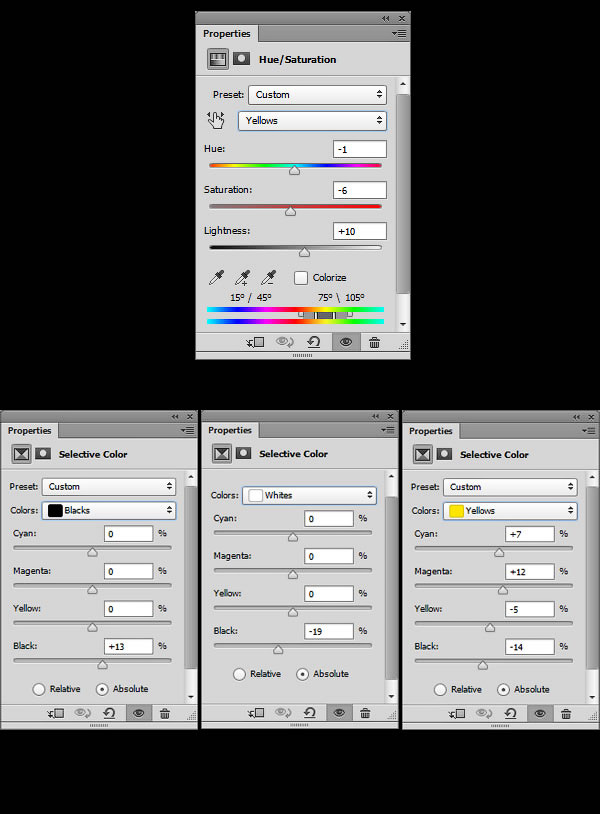This screenshot has width=600, height=814.
Task: Delete adjustment in Yellows Selective Color panel
Action: tap(566, 714)
